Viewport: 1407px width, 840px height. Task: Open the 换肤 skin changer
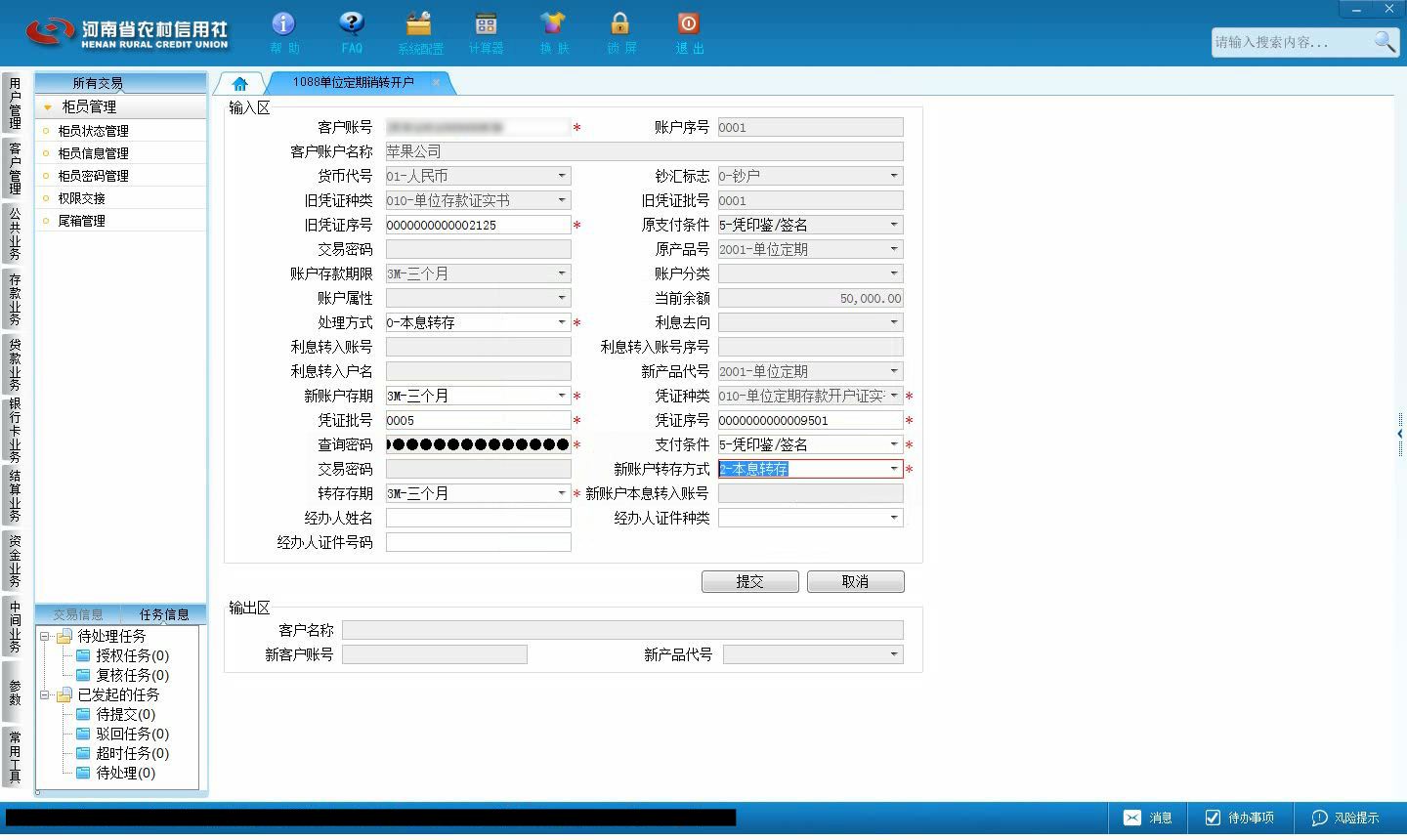[553, 33]
